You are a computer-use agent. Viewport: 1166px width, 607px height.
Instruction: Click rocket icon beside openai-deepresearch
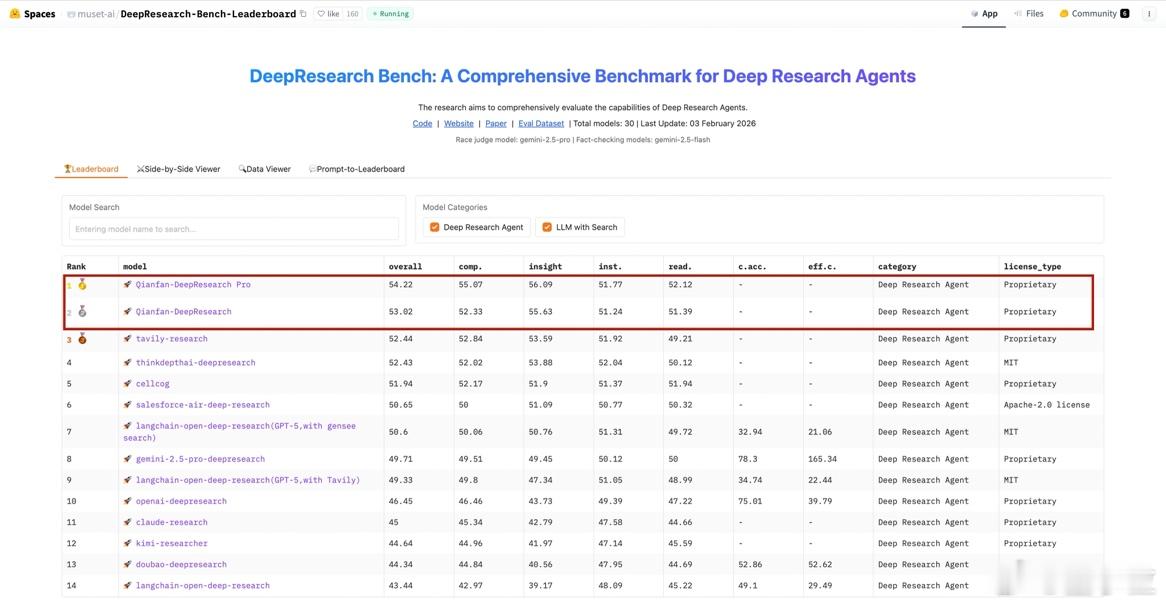[x=128, y=501]
